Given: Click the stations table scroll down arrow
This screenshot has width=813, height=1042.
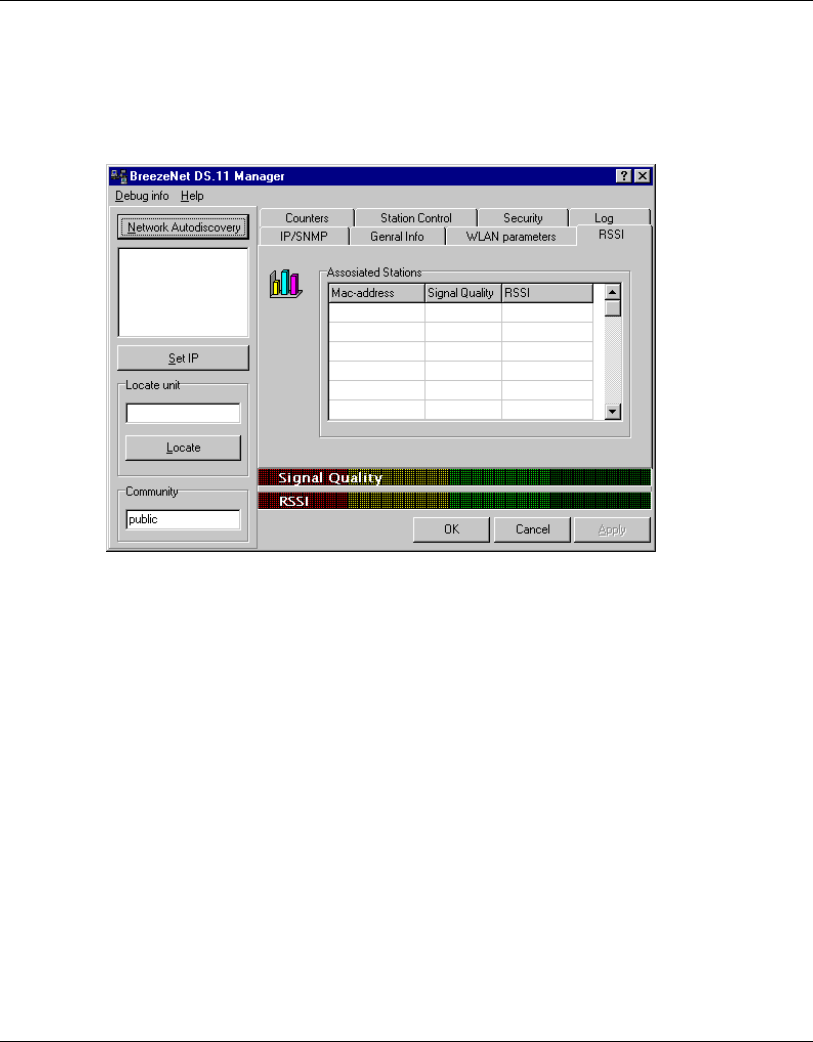Looking at the screenshot, I should click(612, 412).
